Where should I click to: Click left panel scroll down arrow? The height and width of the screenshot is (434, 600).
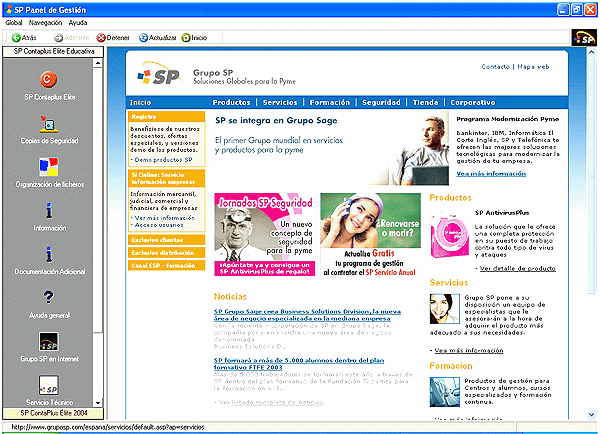[98, 403]
